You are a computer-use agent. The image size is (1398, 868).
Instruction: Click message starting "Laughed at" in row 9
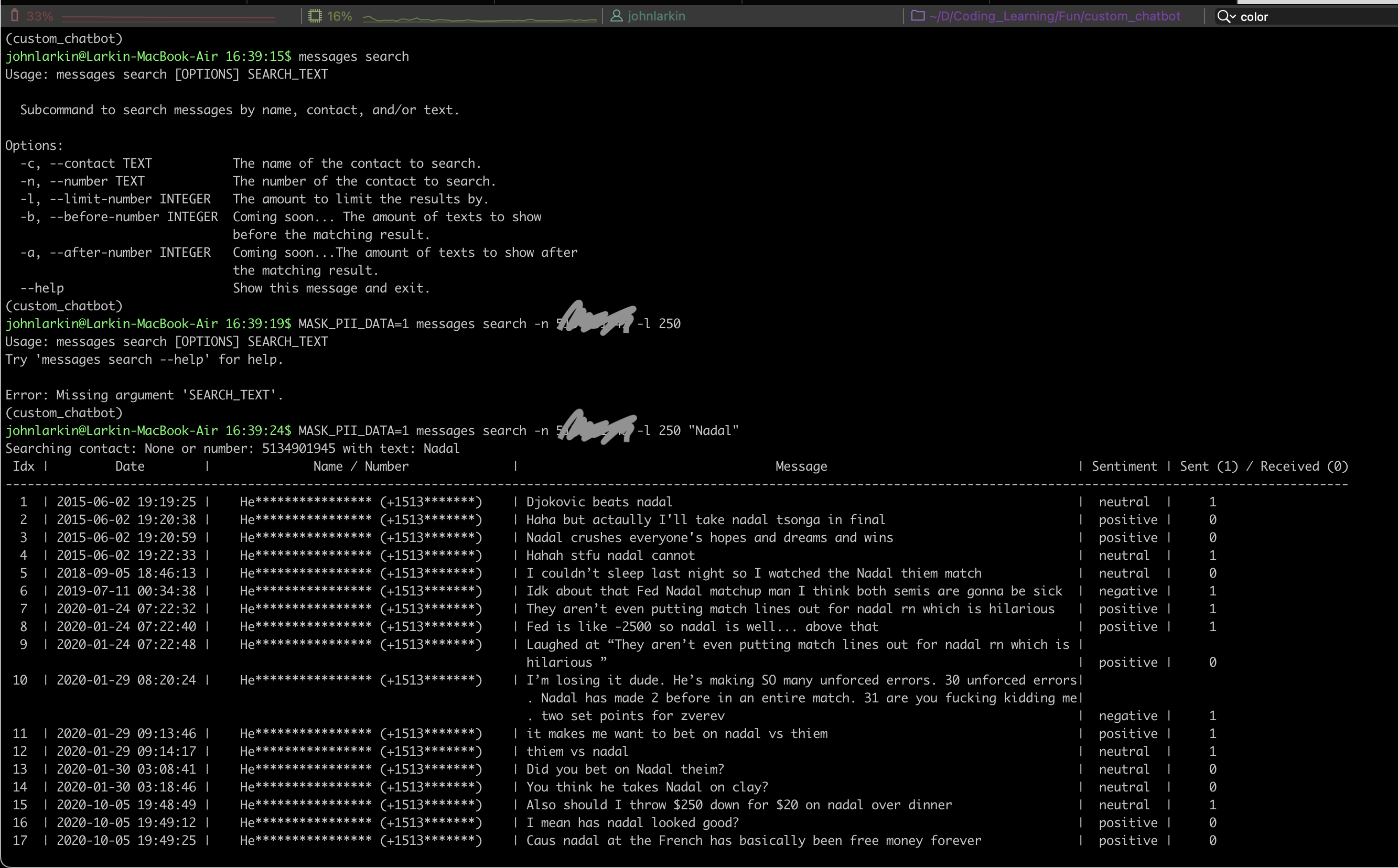click(x=798, y=653)
